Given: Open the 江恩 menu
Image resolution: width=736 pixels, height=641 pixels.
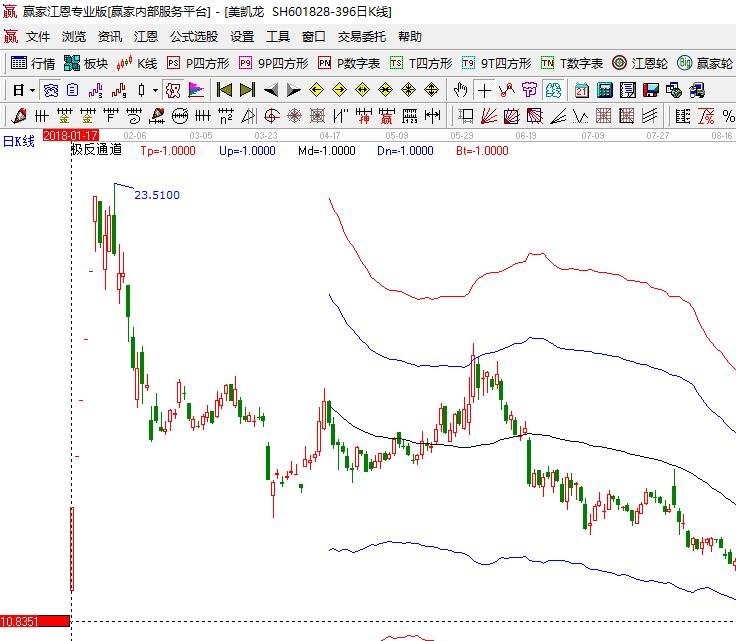Looking at the screenshot, I should click(x=146, y=37).
